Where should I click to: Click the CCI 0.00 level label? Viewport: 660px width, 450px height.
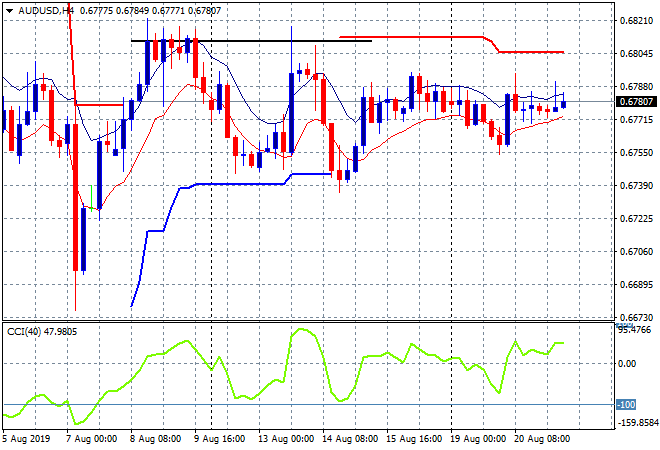pyautogui.click(x=627, y=364)
